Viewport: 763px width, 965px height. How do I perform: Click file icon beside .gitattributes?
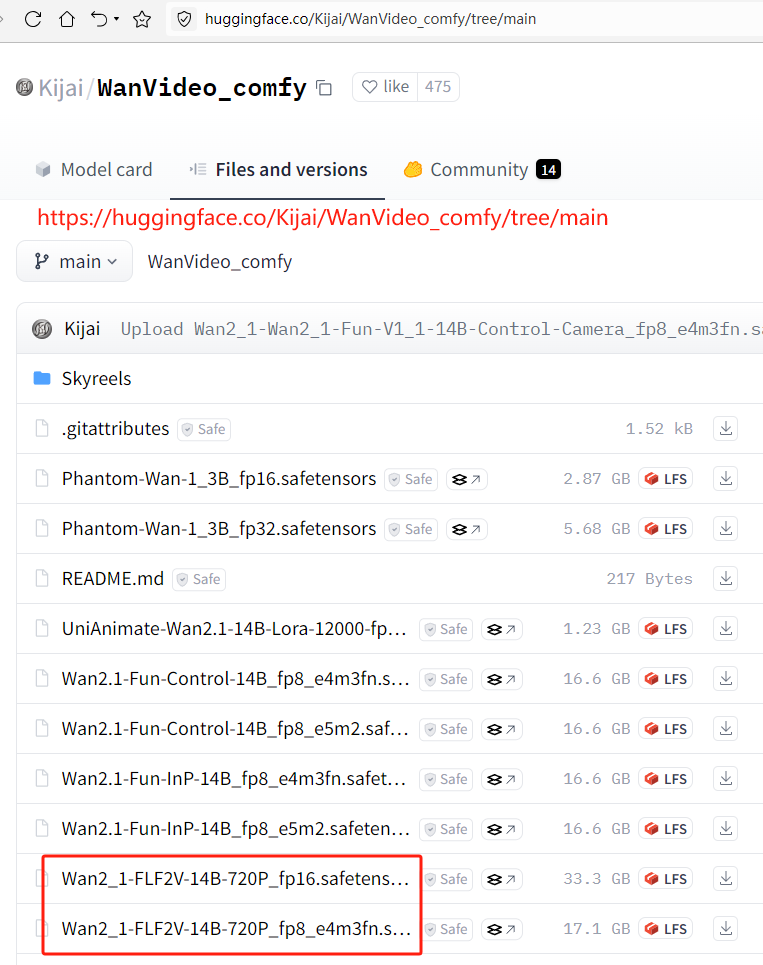(x=42, y=428)
